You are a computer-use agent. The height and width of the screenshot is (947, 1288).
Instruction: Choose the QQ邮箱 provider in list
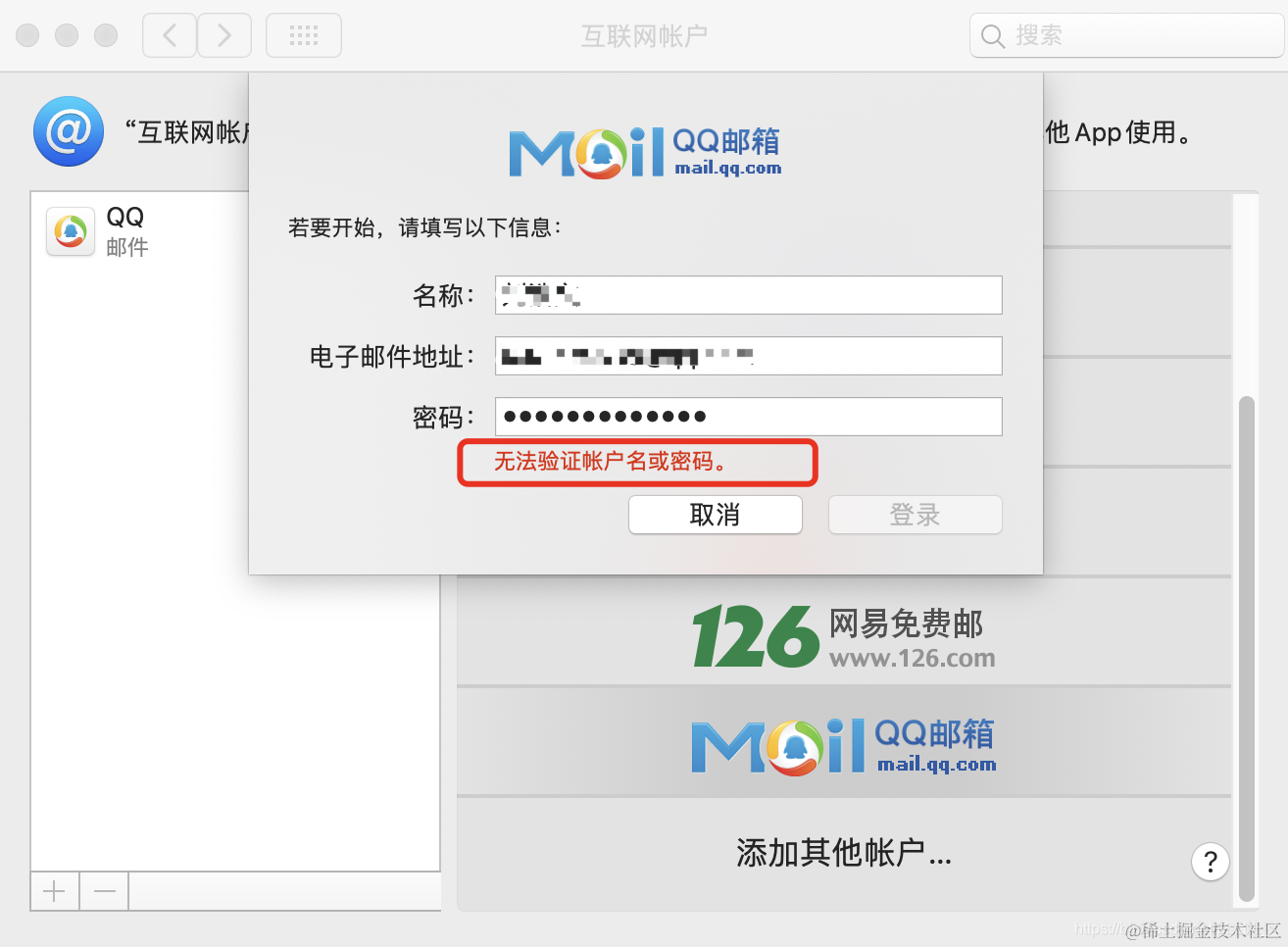[844, 742]
